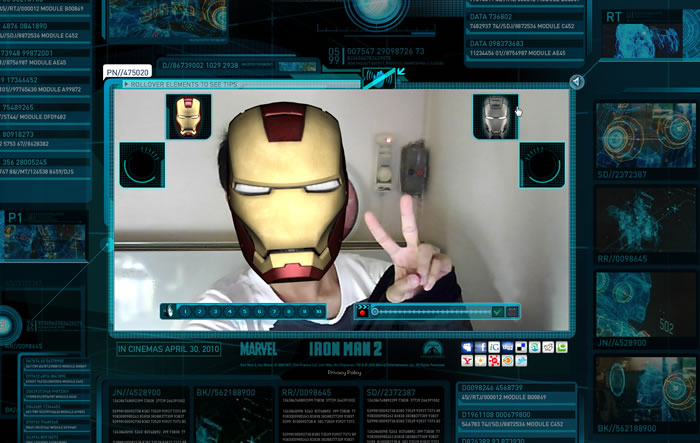Click the D//86739002 1029 2938 bar
This screenshot has width=700, height=443.
pyautogui.click(x=239, y=66)
